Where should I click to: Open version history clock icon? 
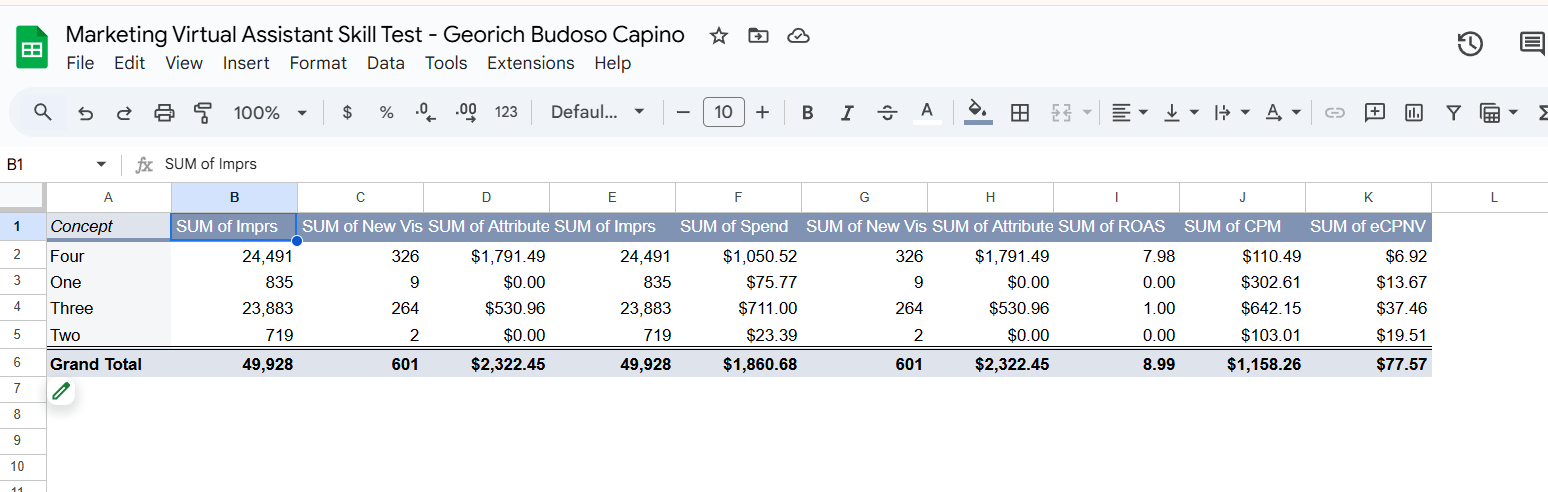point(1469,44)
